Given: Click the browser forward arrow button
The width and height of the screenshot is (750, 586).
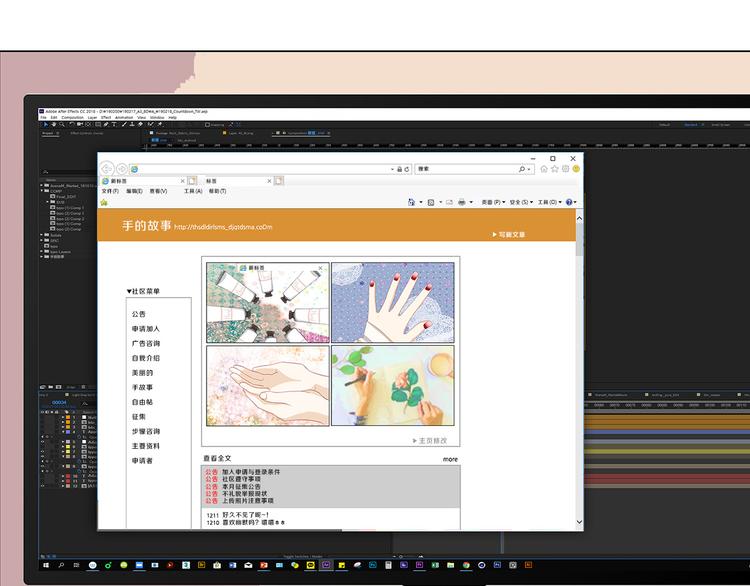Looking at the screenshot, I should (x=122, y=169).
